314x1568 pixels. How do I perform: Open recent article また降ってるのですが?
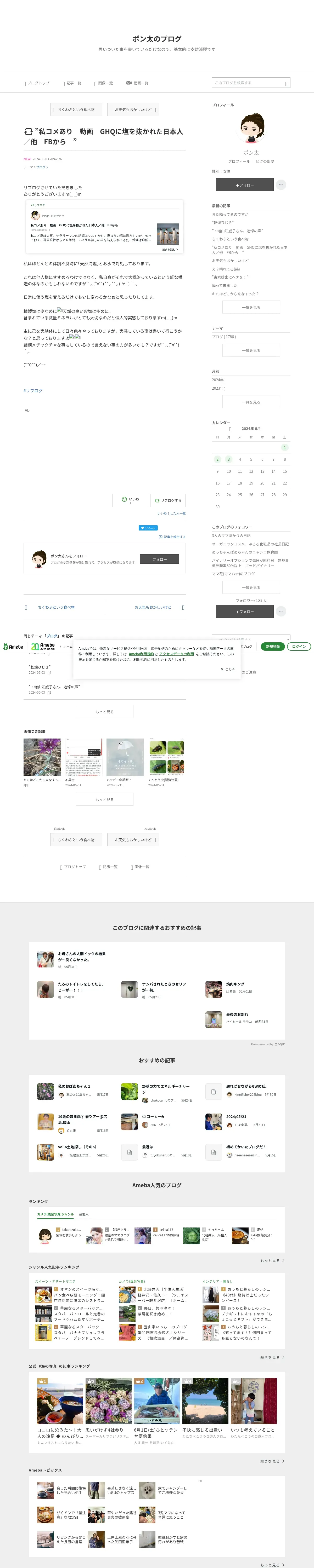[x=230, y=214]
